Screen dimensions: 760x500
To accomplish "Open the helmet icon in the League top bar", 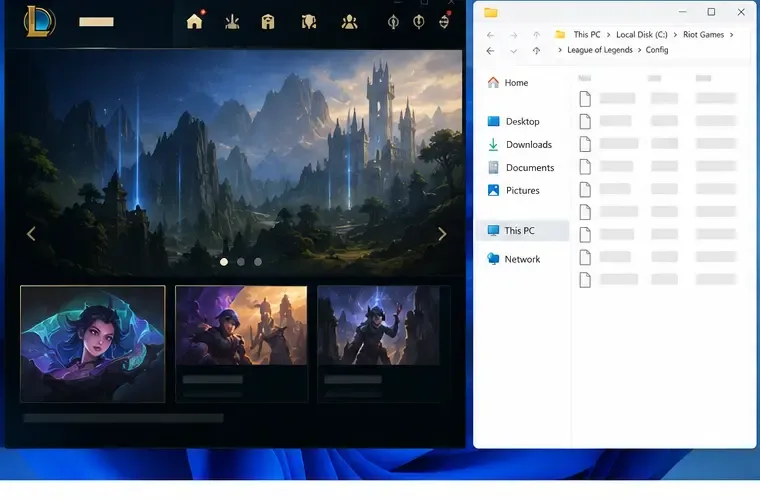I will (268, 22).
